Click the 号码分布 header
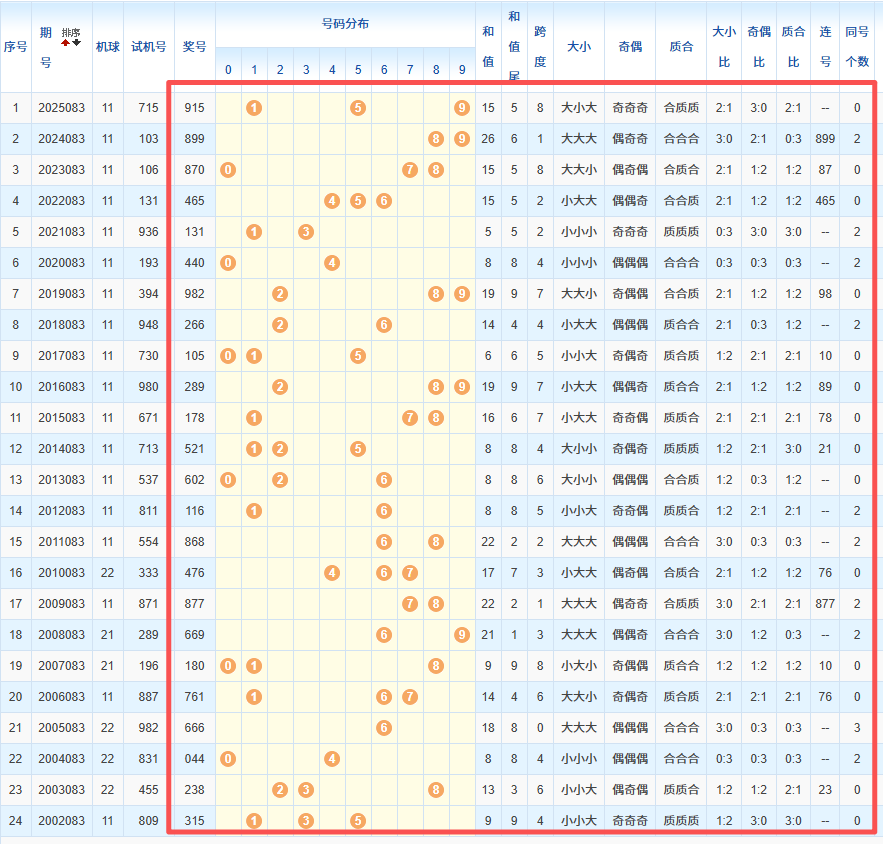The image size is (883, 844). point(344,23)
